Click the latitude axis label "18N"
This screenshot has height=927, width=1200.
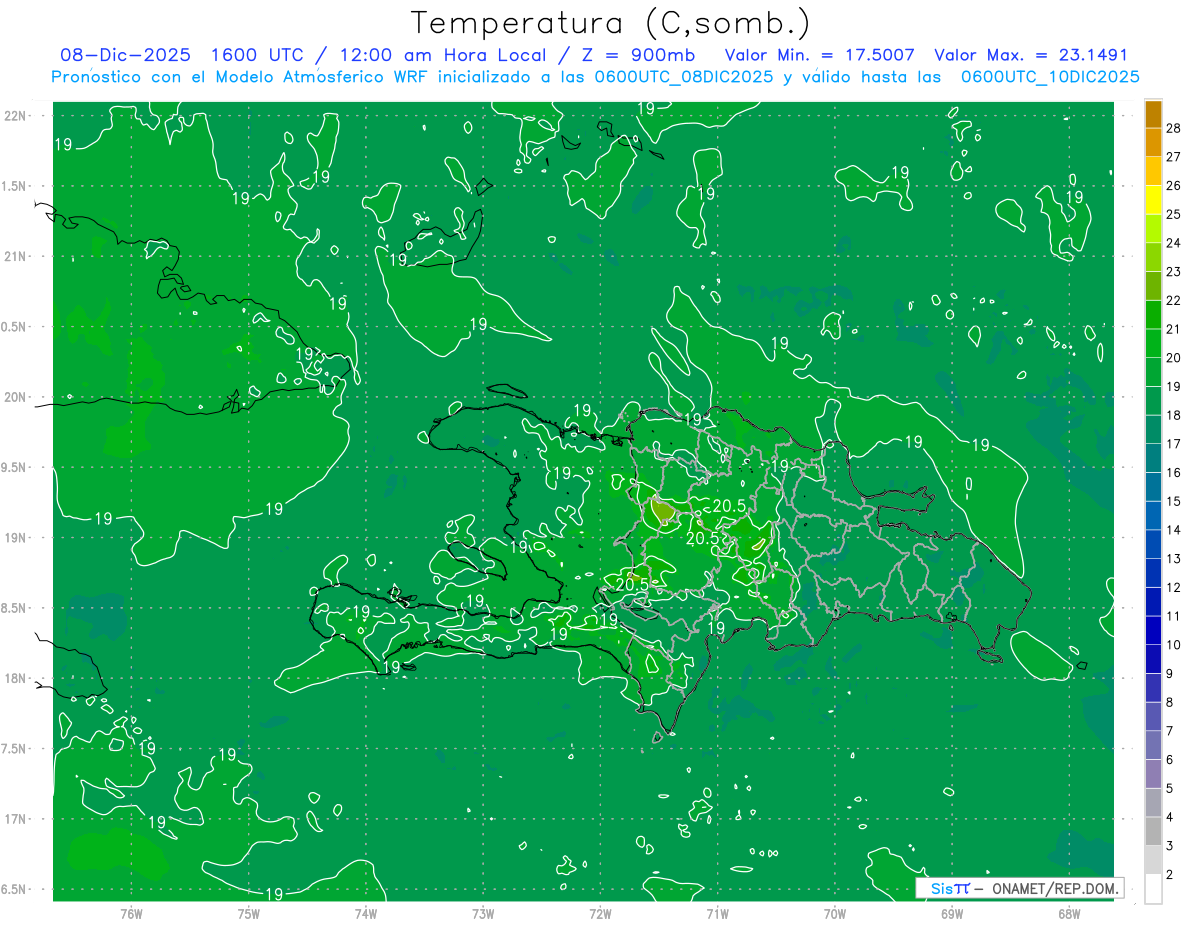pyautogui.click(x=15, y=678)
